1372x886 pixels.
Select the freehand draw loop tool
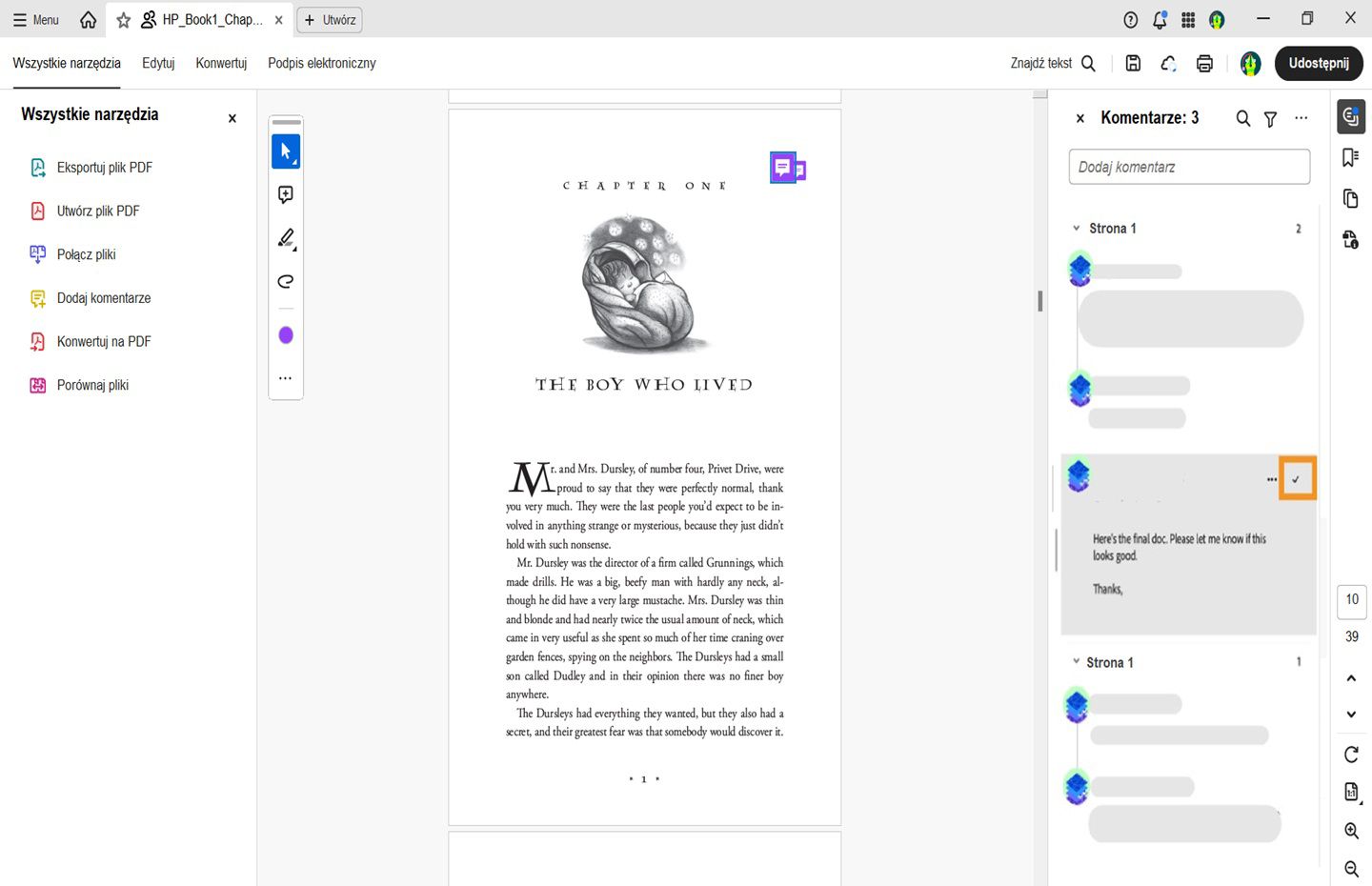(286, 281)
